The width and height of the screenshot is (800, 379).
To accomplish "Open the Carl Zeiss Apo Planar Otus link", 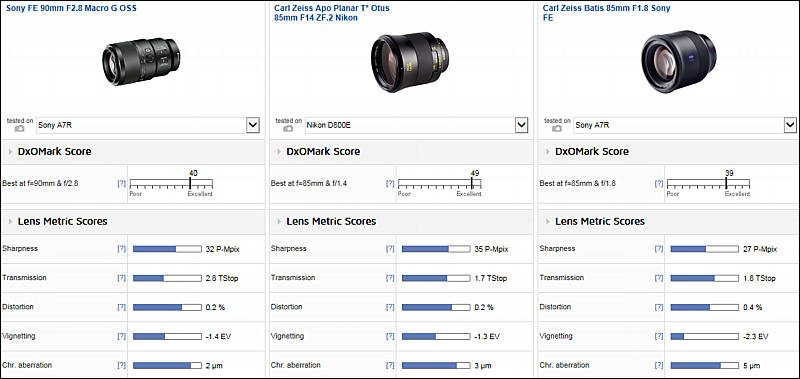I will (x=332, y=13).
